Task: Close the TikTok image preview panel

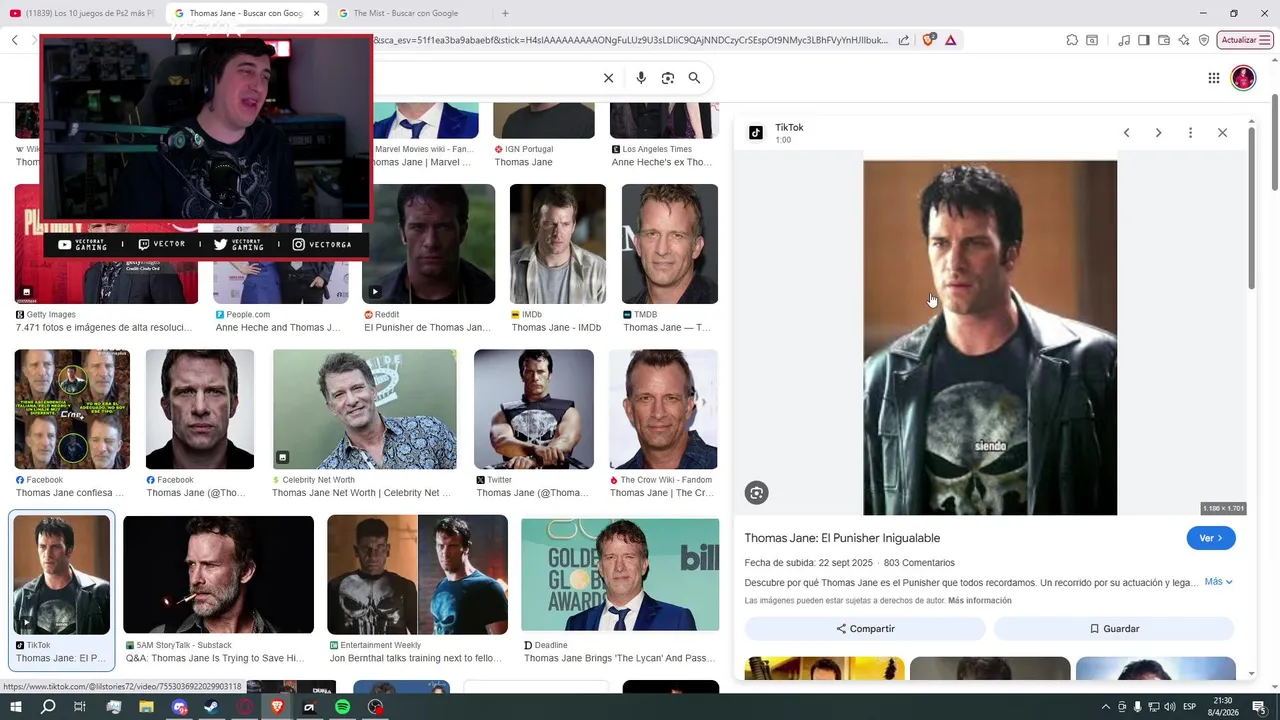Action: tap(1222, 133)
